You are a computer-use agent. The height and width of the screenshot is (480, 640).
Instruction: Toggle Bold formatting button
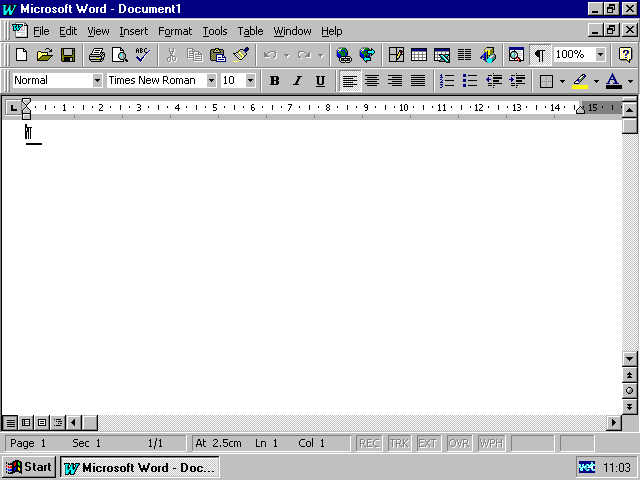[274, 81]
